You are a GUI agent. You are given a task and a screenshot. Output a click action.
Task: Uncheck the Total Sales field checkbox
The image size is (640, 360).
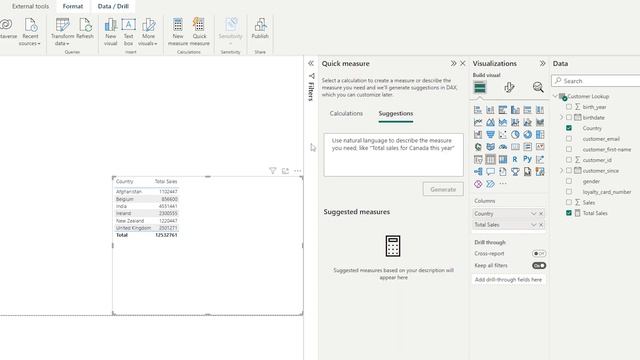[569, 213]
